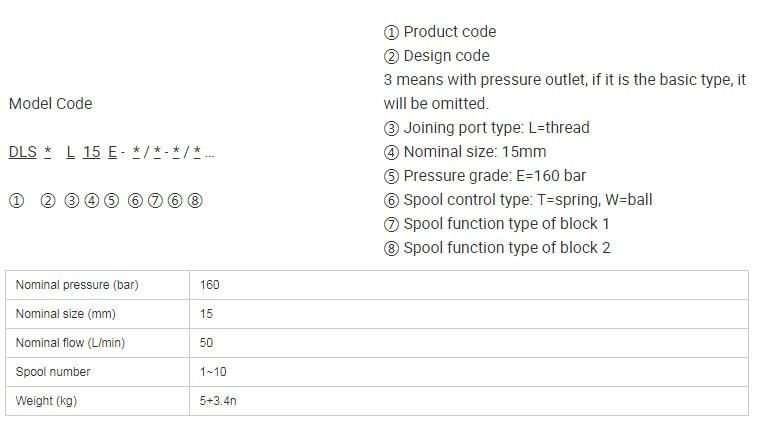Click the circled 3 under the model code

tap(71, 201)
